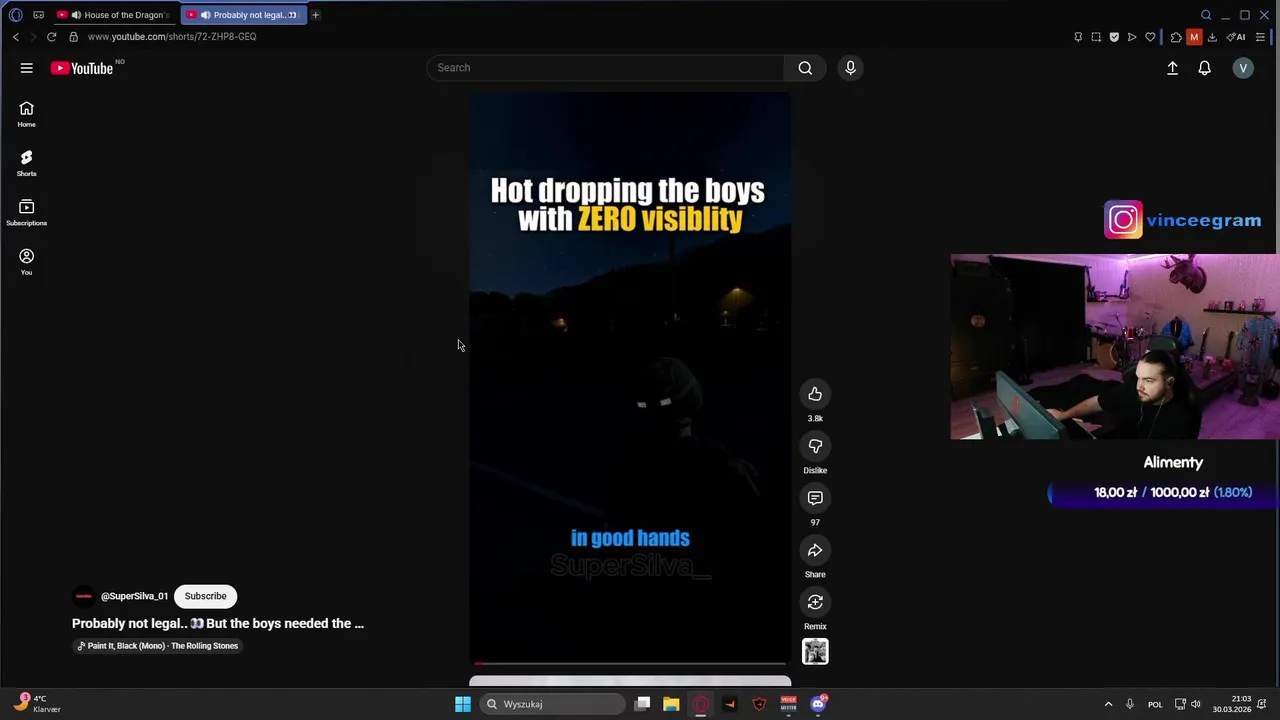Open the Opera main menu logo
The height and width of the screenshot is (720, 1280).
coord(15,15)
